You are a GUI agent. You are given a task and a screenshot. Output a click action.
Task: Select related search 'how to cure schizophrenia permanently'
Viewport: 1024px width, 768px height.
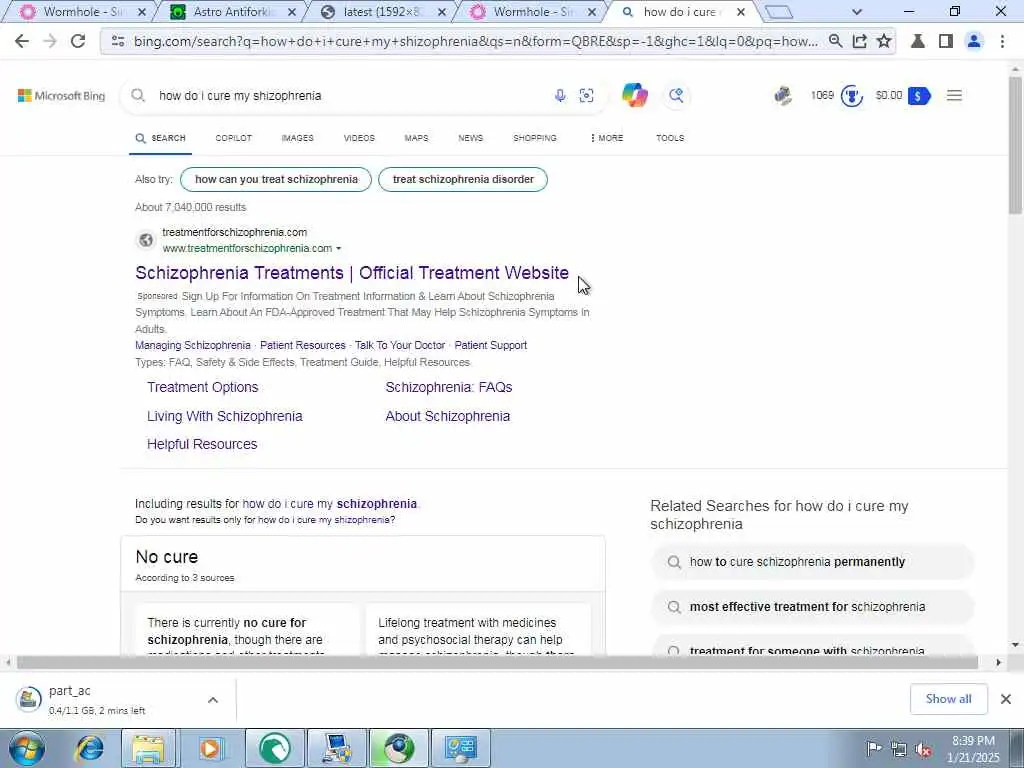coord(812,562)
